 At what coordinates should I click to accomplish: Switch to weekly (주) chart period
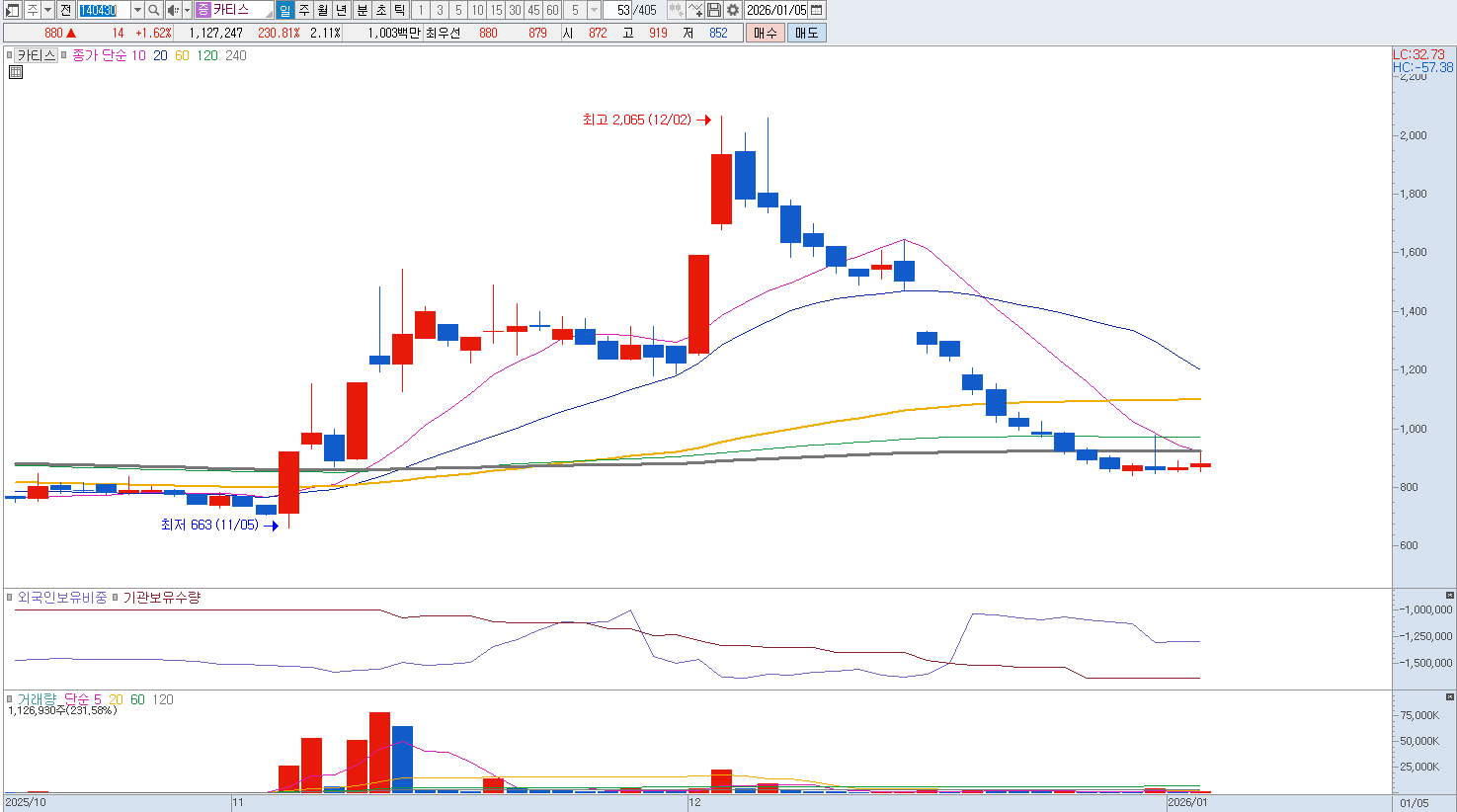click(303, 10)
